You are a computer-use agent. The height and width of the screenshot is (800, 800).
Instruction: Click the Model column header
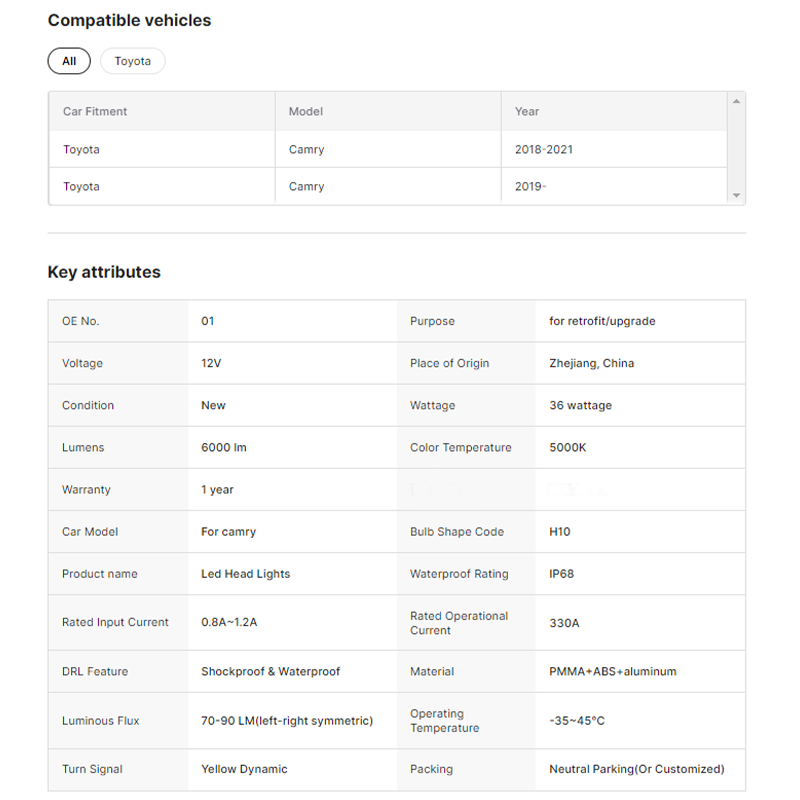coord(306,111)
